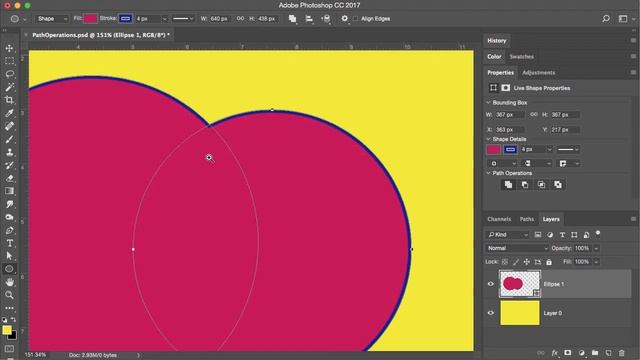Viewport: 640px width, 360px height.
Task: Click Combine Shapes in Properties Path Operations
Action: 508,185
